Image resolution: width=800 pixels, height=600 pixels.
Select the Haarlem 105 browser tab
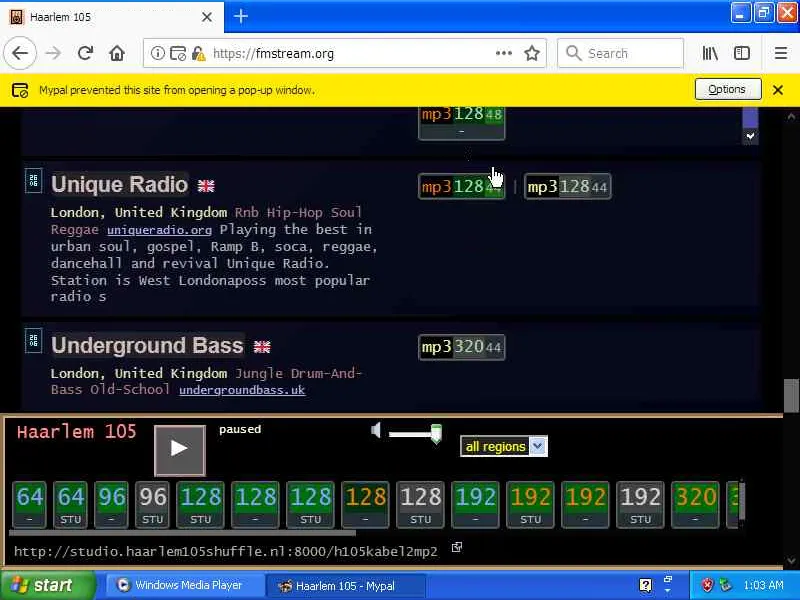(x=111, y=17)
